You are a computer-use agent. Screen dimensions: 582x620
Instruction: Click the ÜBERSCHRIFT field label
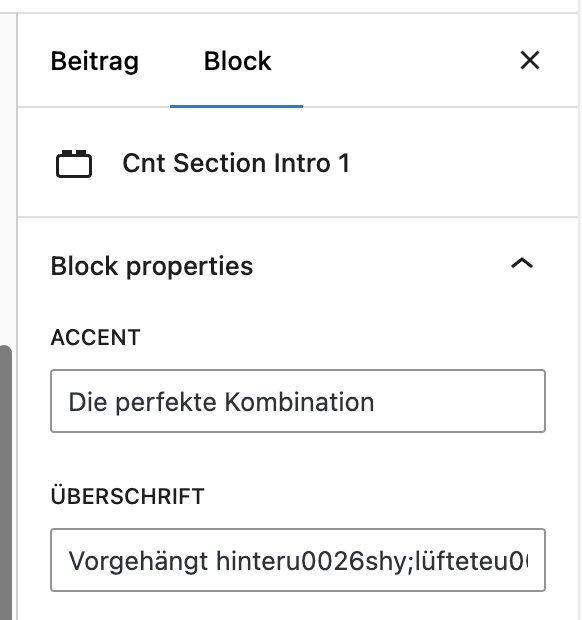point(127,495)
